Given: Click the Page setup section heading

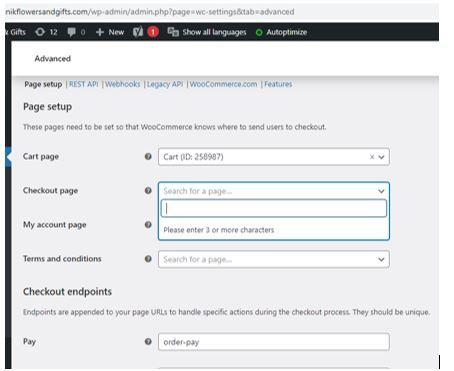Looking at the screenshot, I should (48, 107).
